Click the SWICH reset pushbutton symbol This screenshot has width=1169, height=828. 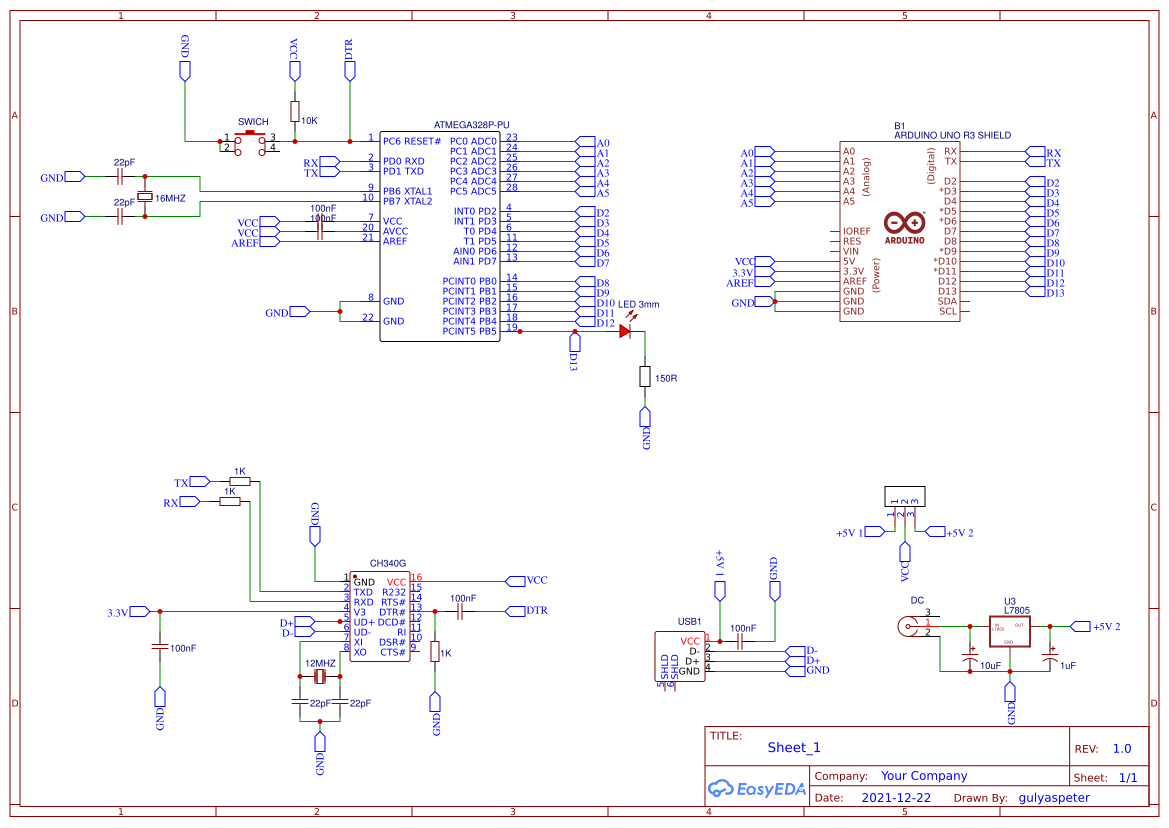248,138
